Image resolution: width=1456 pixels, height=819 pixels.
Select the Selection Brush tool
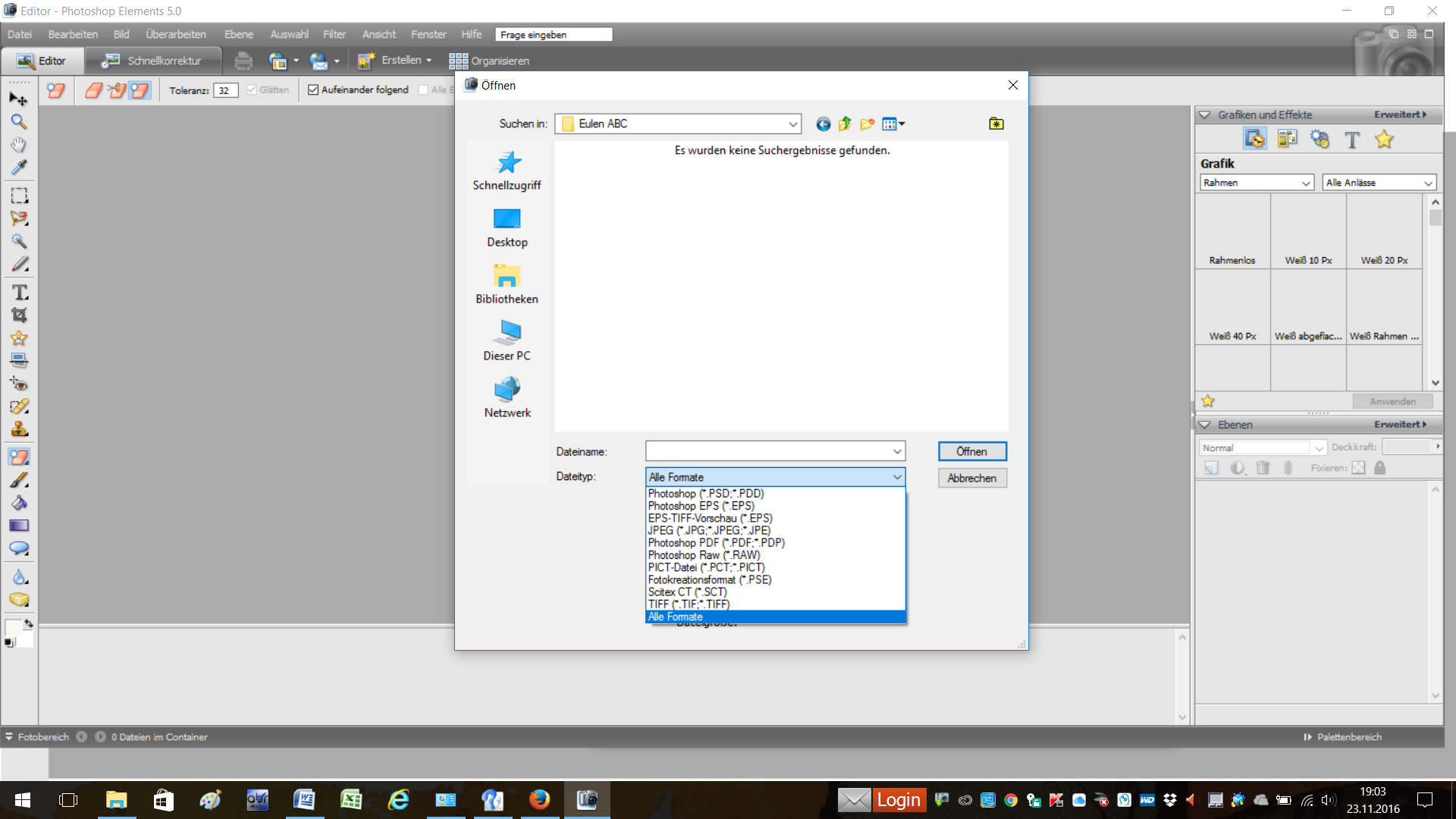click(19, 264)
